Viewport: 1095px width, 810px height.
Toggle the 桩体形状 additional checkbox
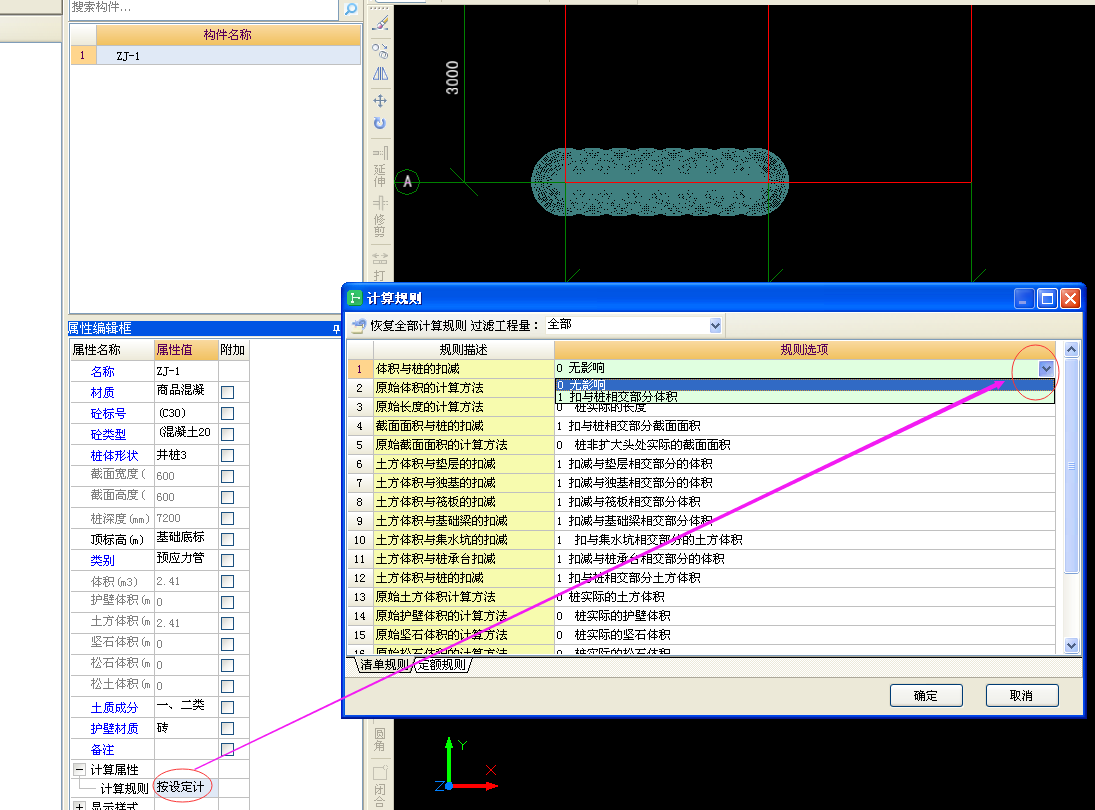coord(227,455)
